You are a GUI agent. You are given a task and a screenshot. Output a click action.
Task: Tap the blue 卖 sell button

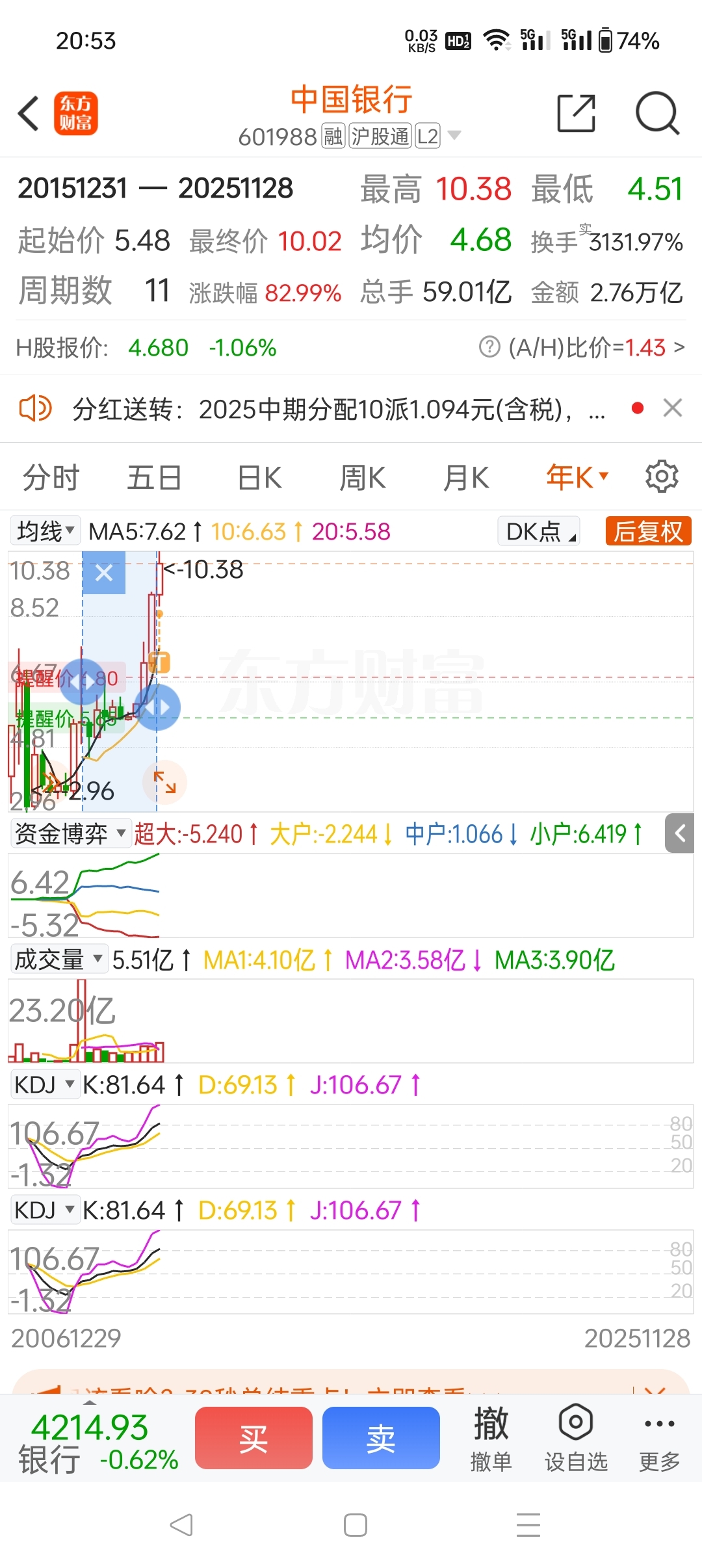point(381,1438)
